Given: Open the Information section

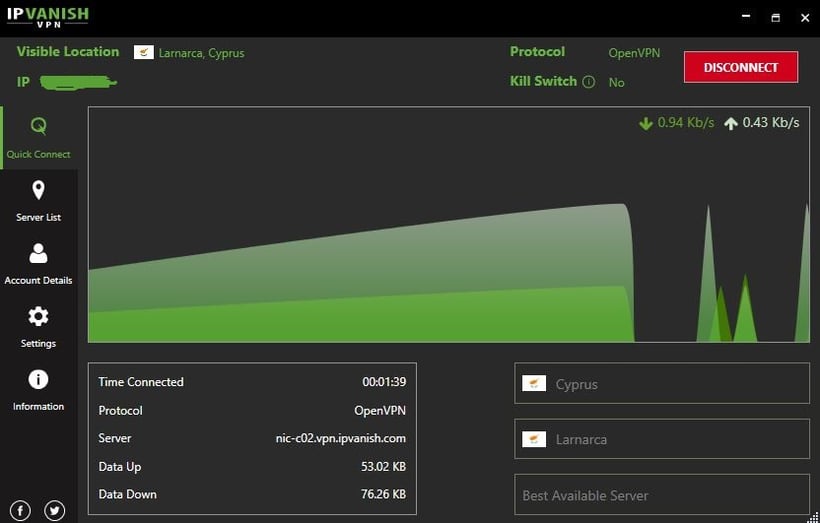Looking at the screenshot, I should pyautogui.click(x=39, y=390).
